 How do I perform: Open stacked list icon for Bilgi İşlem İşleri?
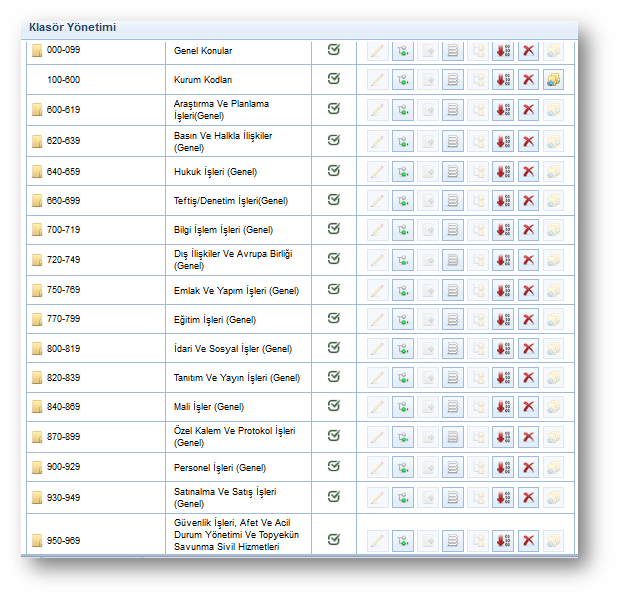click(453, 231)
